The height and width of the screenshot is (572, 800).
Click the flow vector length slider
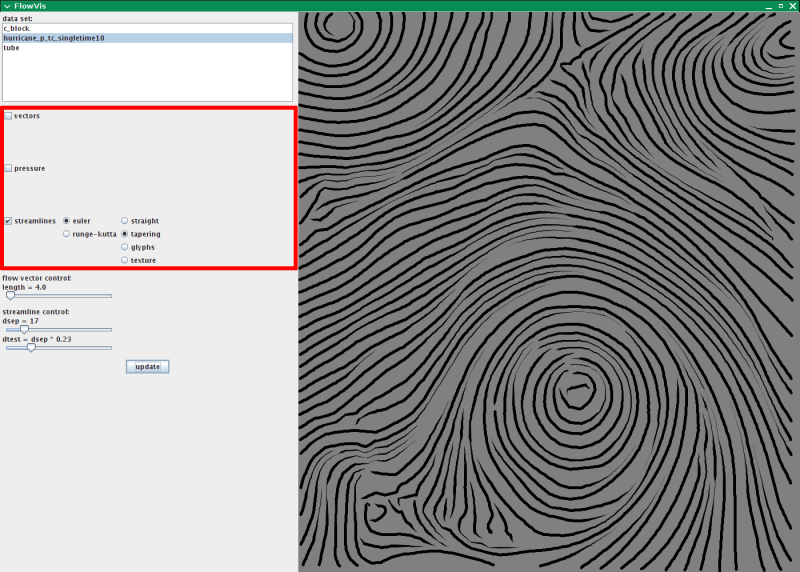[58, 296]
